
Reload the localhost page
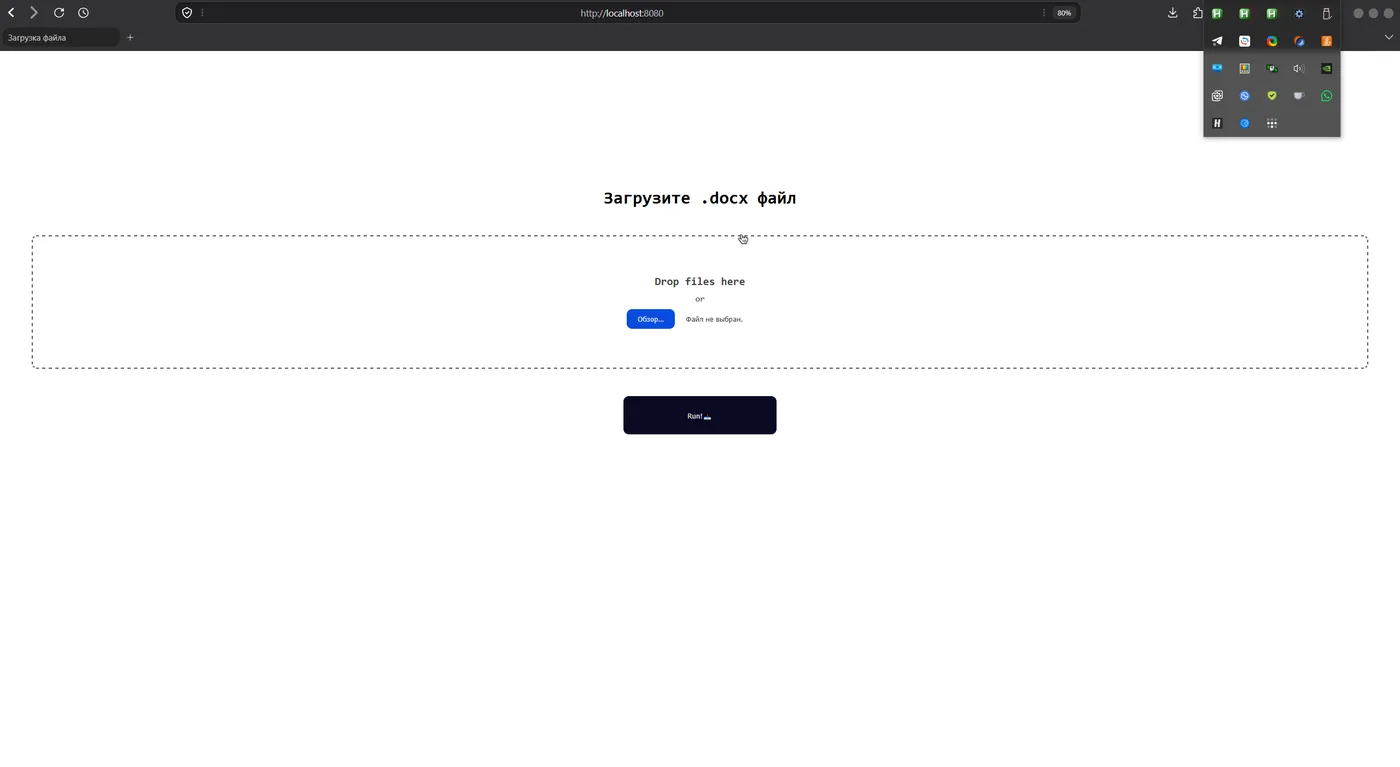tap(59, 13)
